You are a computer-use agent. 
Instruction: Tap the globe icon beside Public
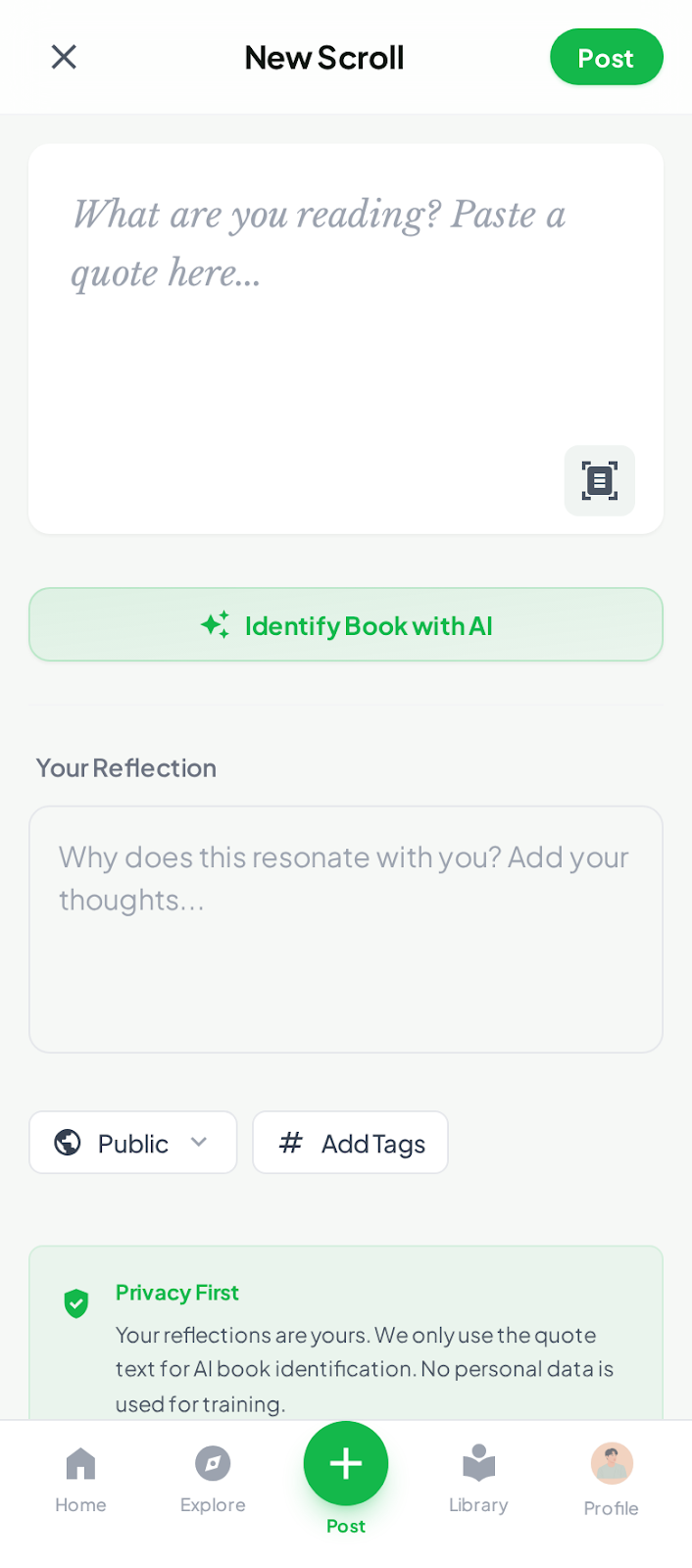tap(68, 1143)
